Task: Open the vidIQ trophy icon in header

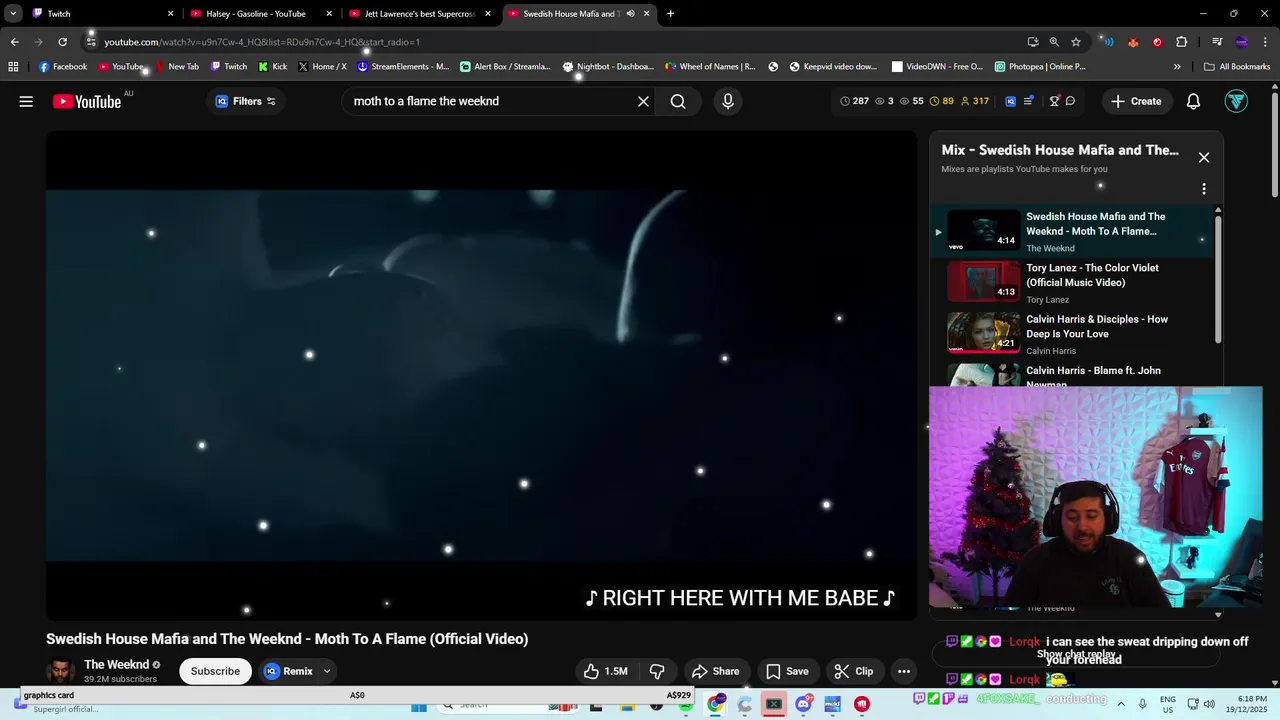Action: coord(1054,101)
